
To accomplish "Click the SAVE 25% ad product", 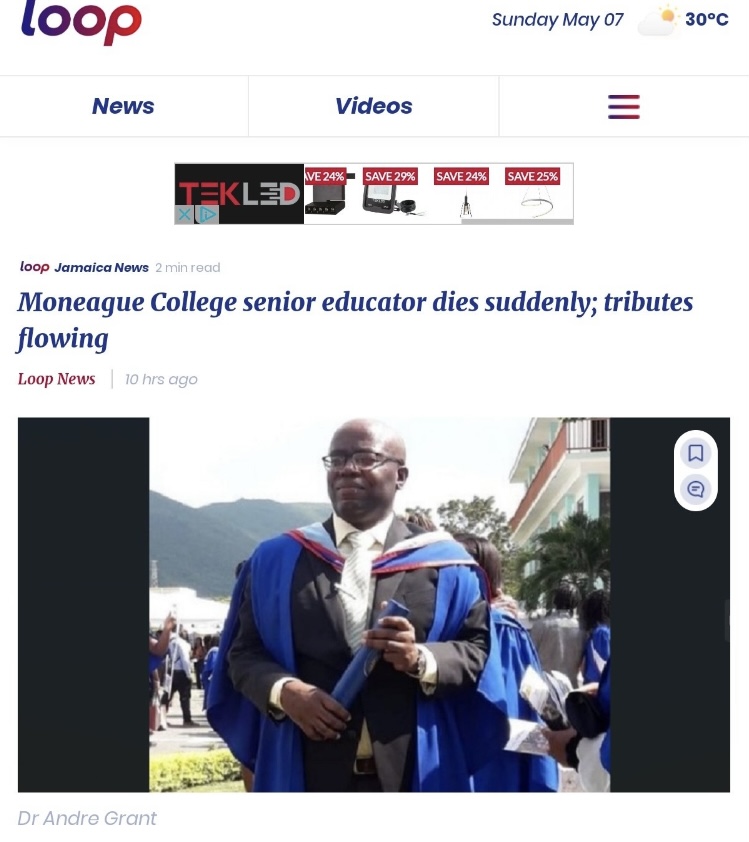I will coord(533,193).
